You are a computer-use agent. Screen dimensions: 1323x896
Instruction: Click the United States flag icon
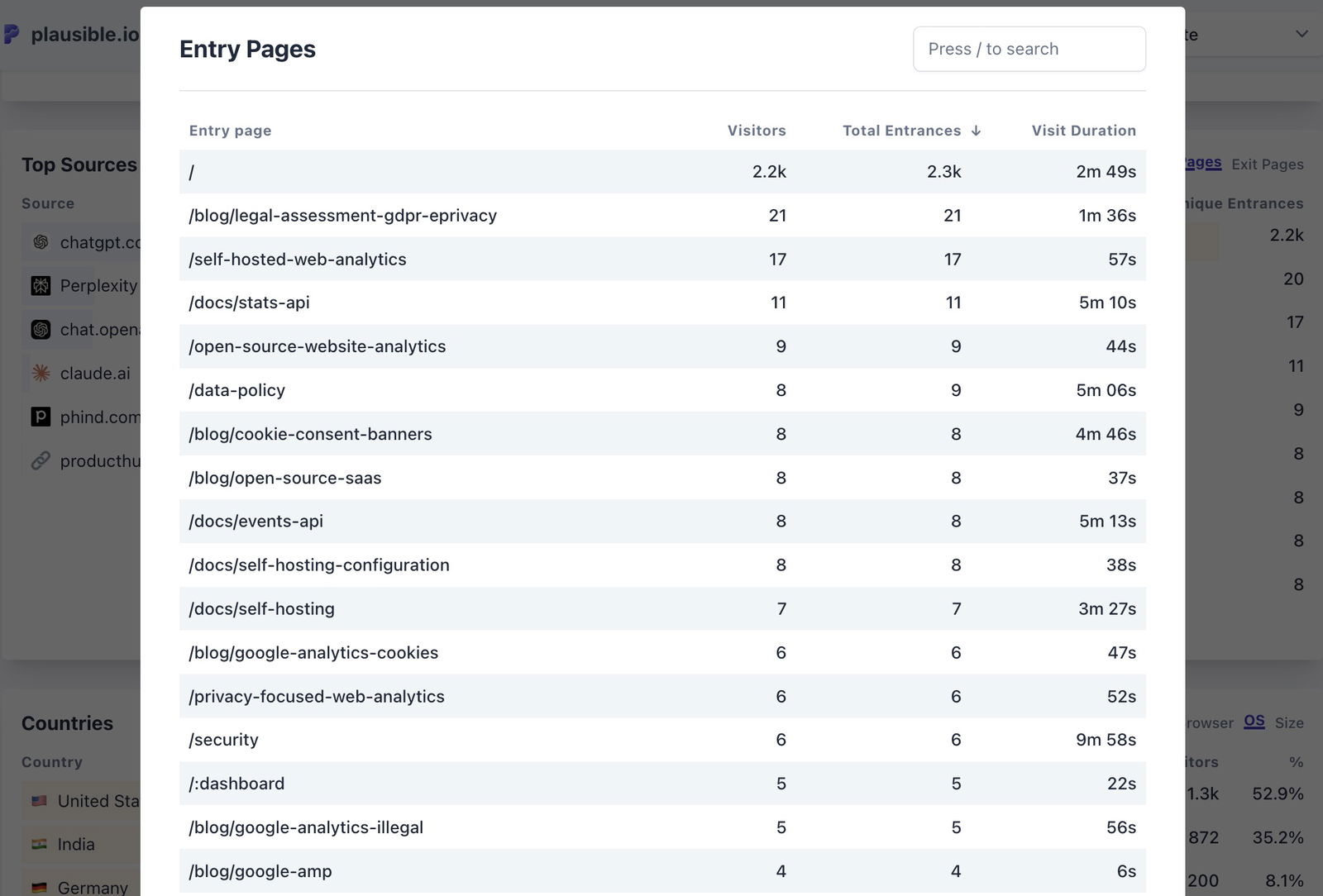point(38,800)
